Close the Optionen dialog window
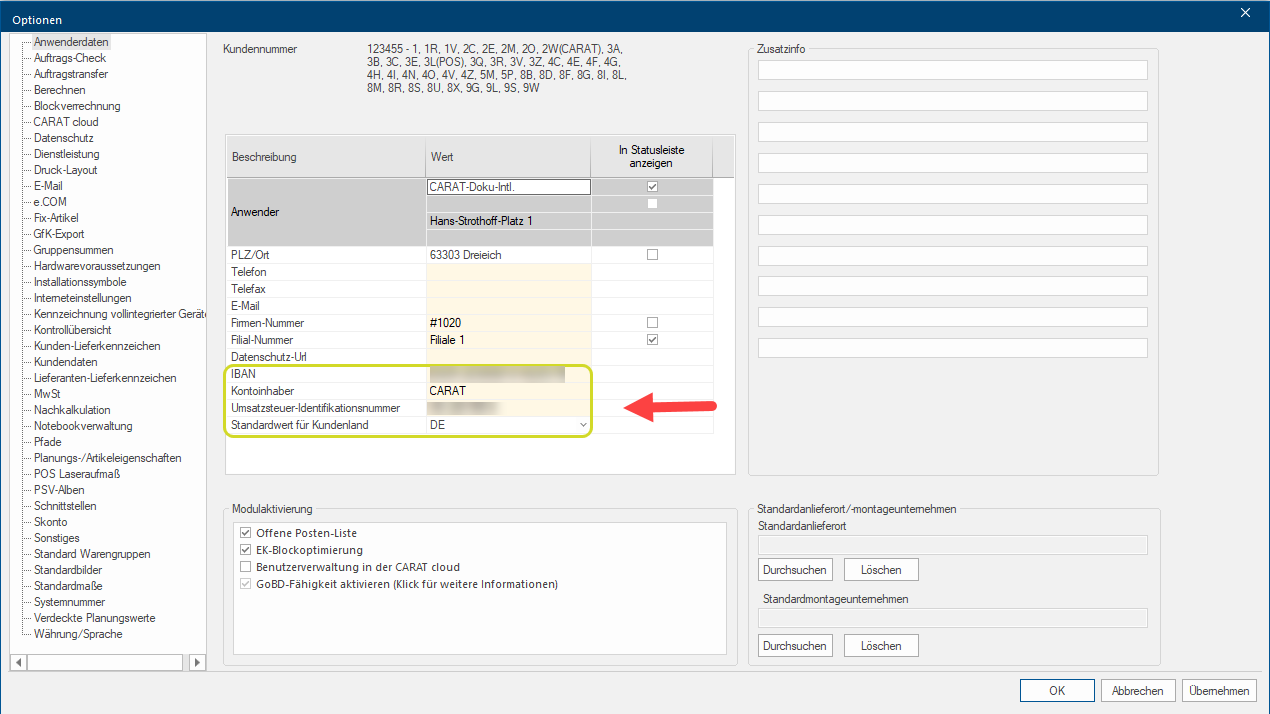 [x=1245, y=13]
